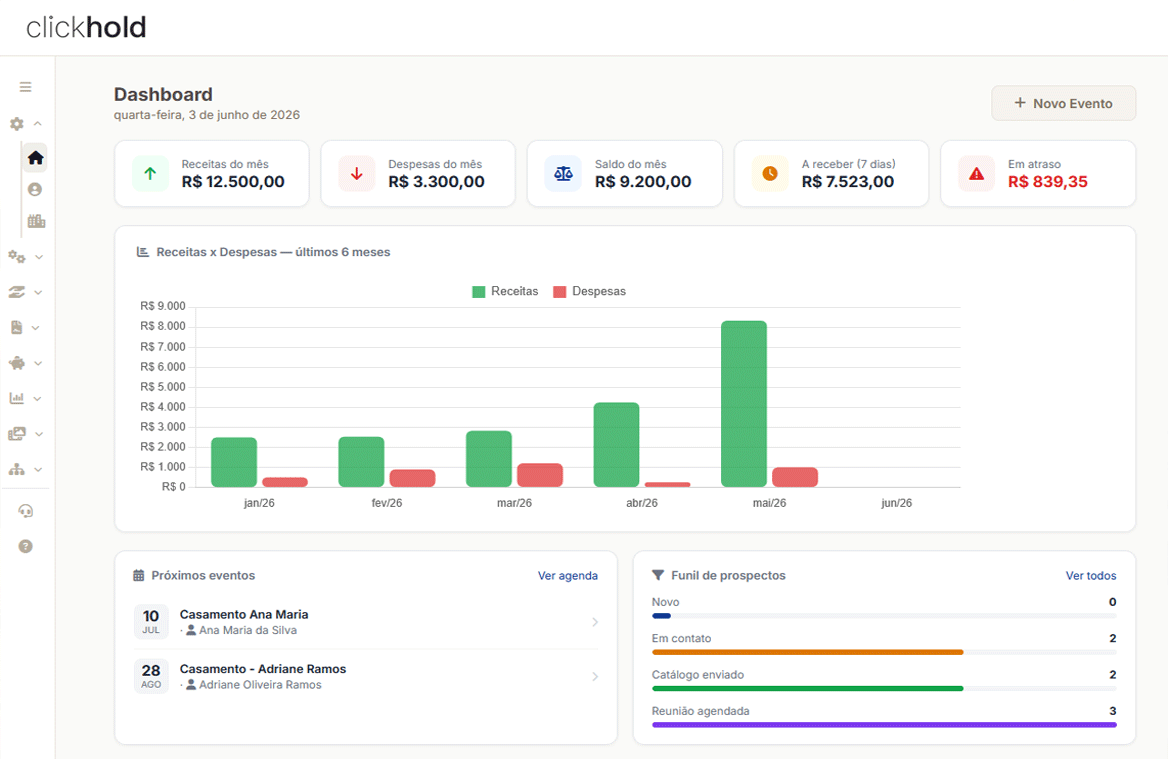The image size is (1168, 759).
Task: Click the R$ 839,35 overdue amount
Action: (x=1047, y=182)
